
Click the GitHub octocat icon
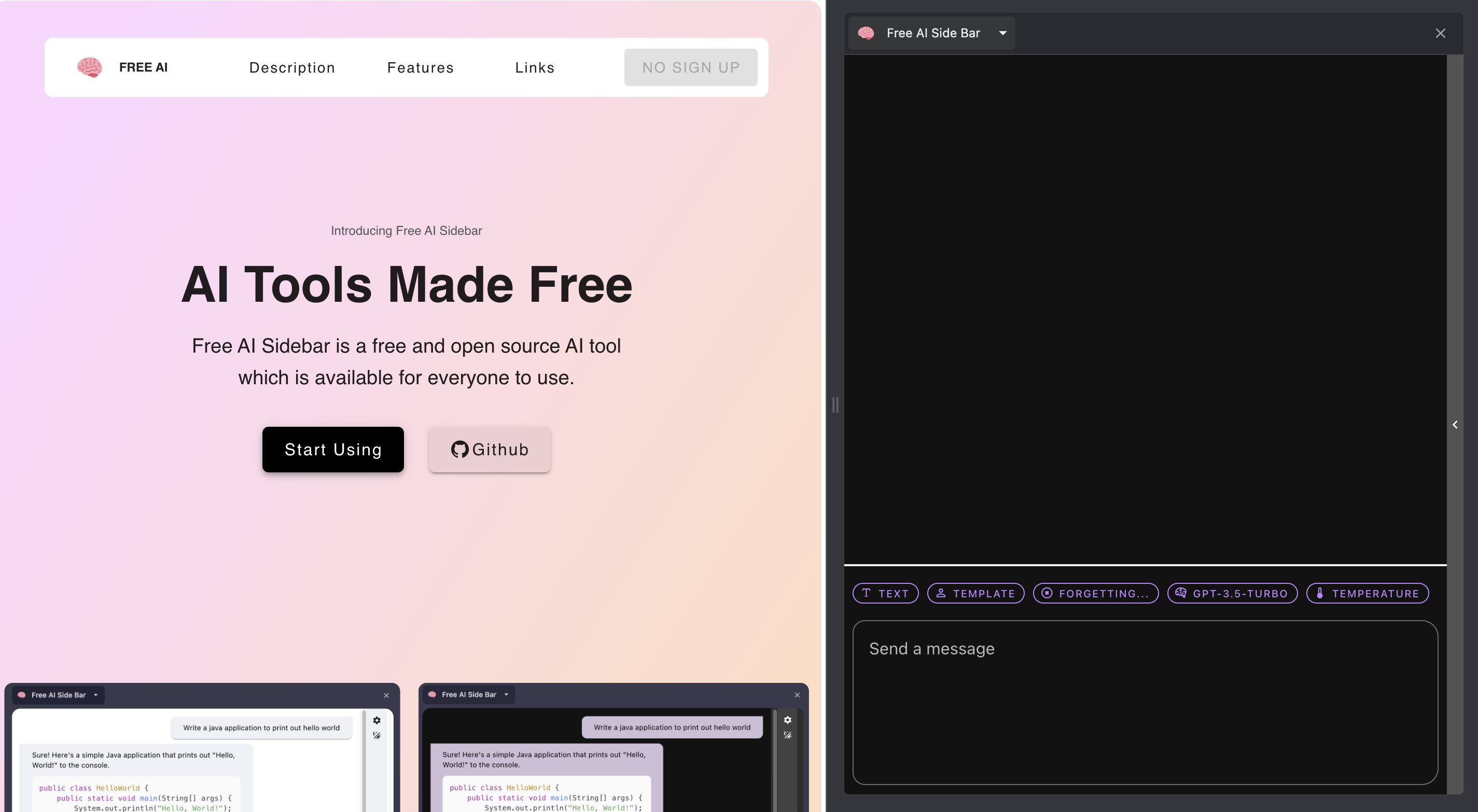459,450
